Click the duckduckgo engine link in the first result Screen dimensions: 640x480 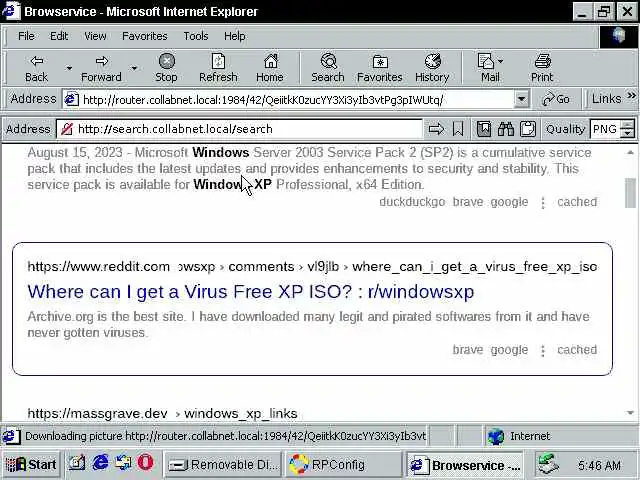pos(412,202)
